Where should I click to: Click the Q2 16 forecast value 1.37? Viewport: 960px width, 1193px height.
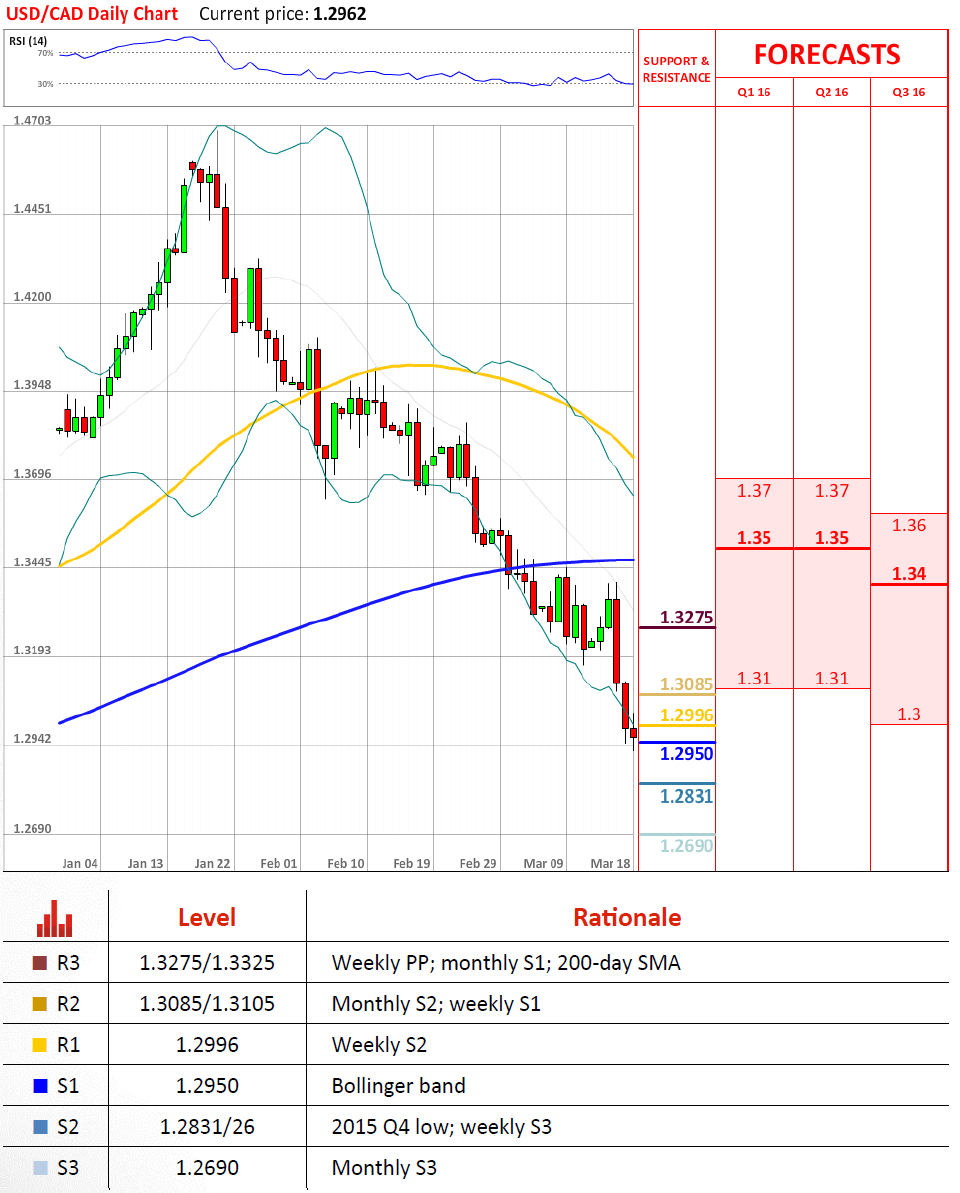click(831, 491)
